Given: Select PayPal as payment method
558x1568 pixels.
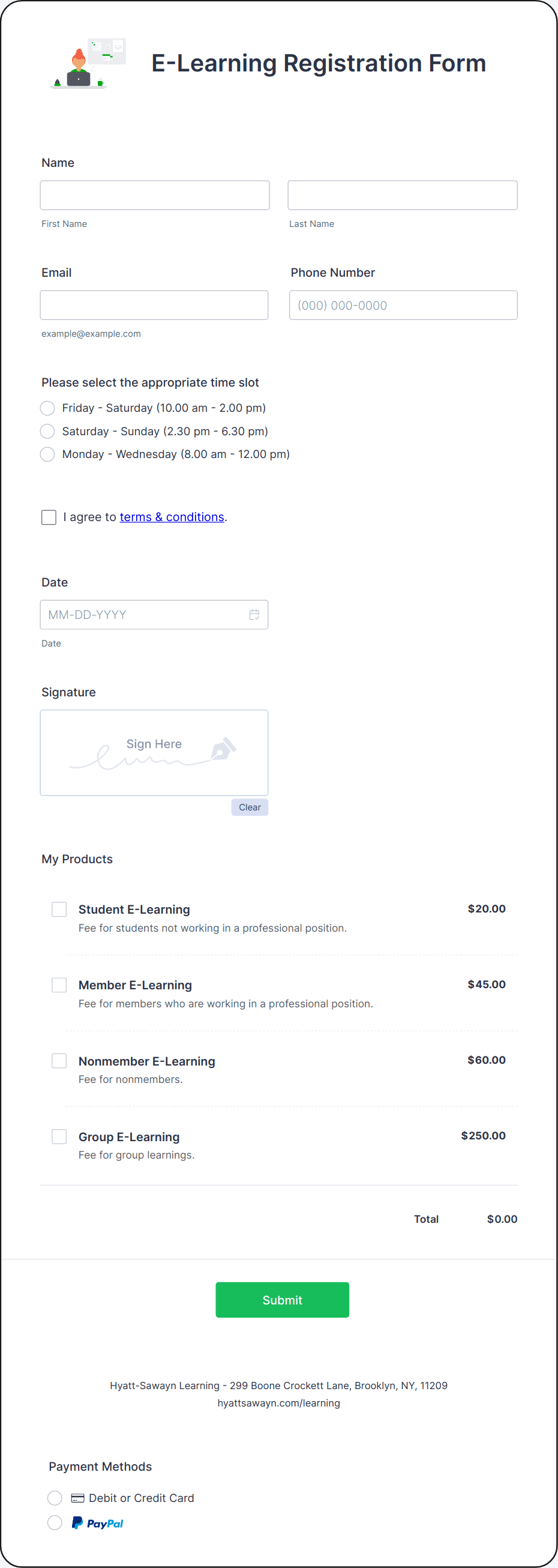Looking at the screenshot, I should [54, 1522].
